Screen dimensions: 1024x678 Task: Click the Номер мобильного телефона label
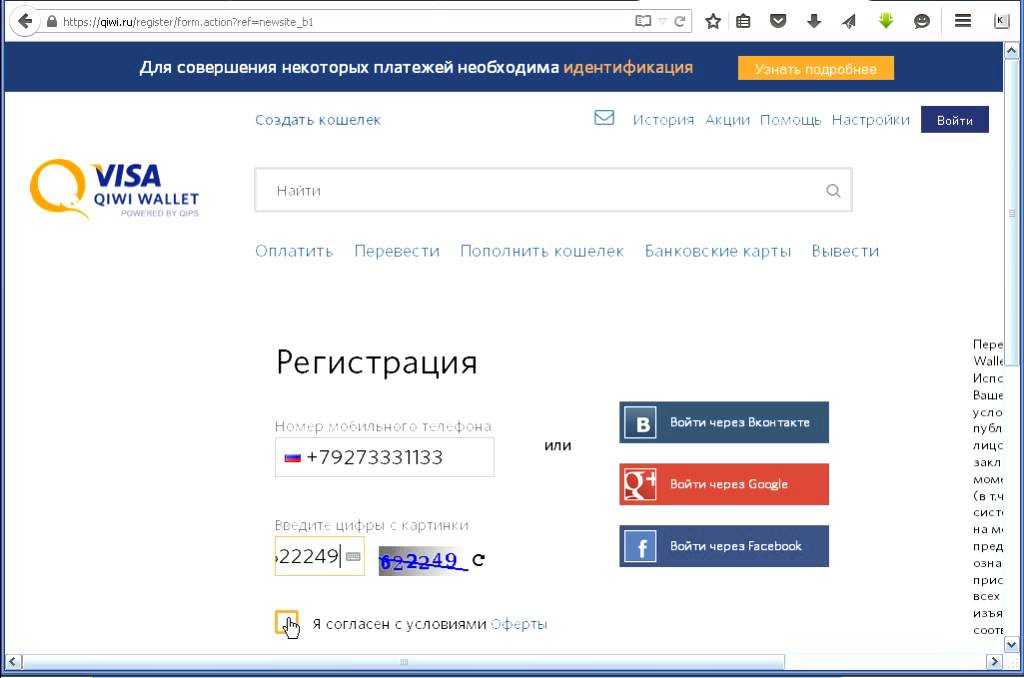[x=383, y=426]
